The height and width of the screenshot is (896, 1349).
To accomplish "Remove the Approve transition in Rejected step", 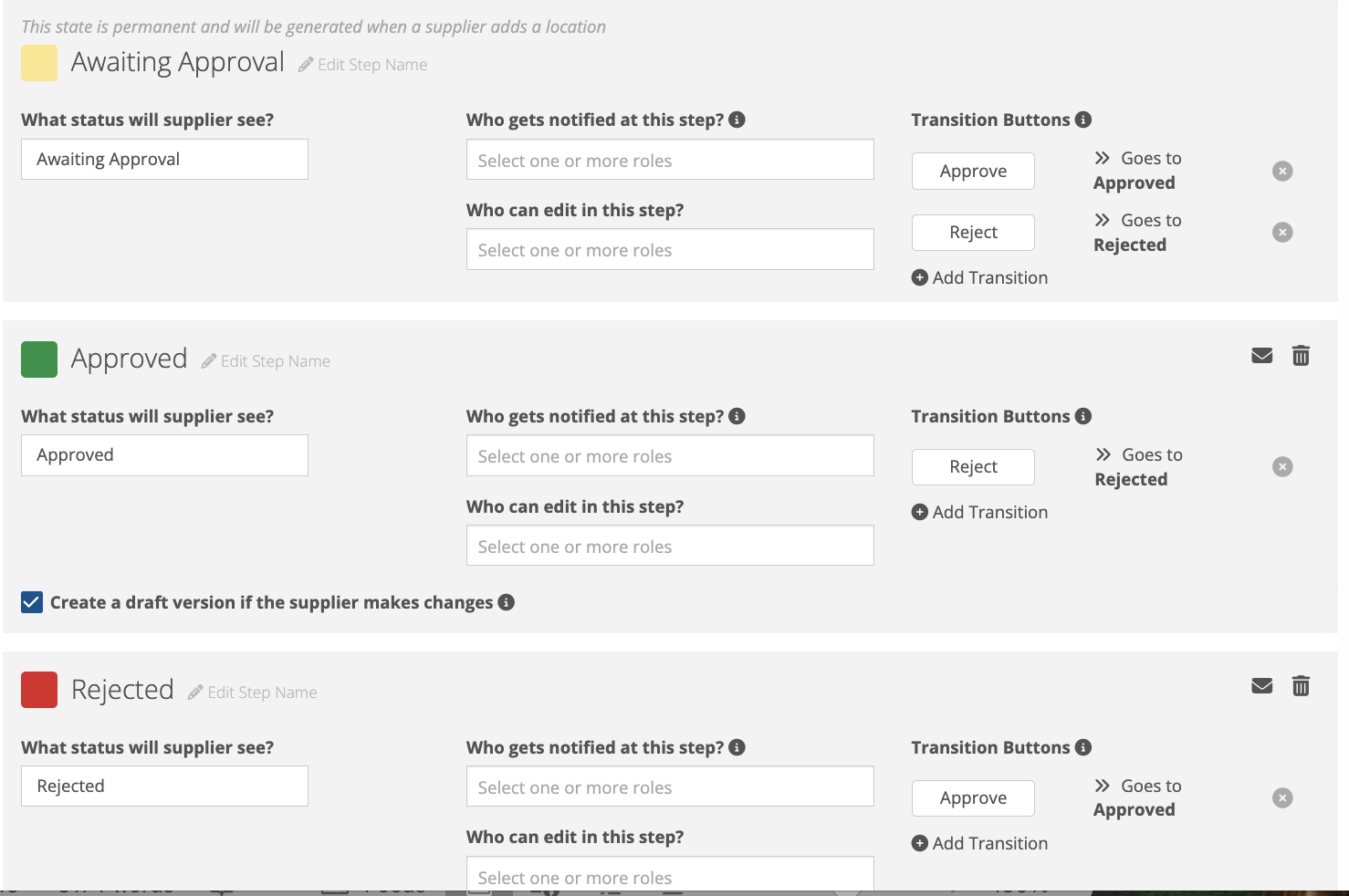I will pyautogui.click(x=1282, y=798).
